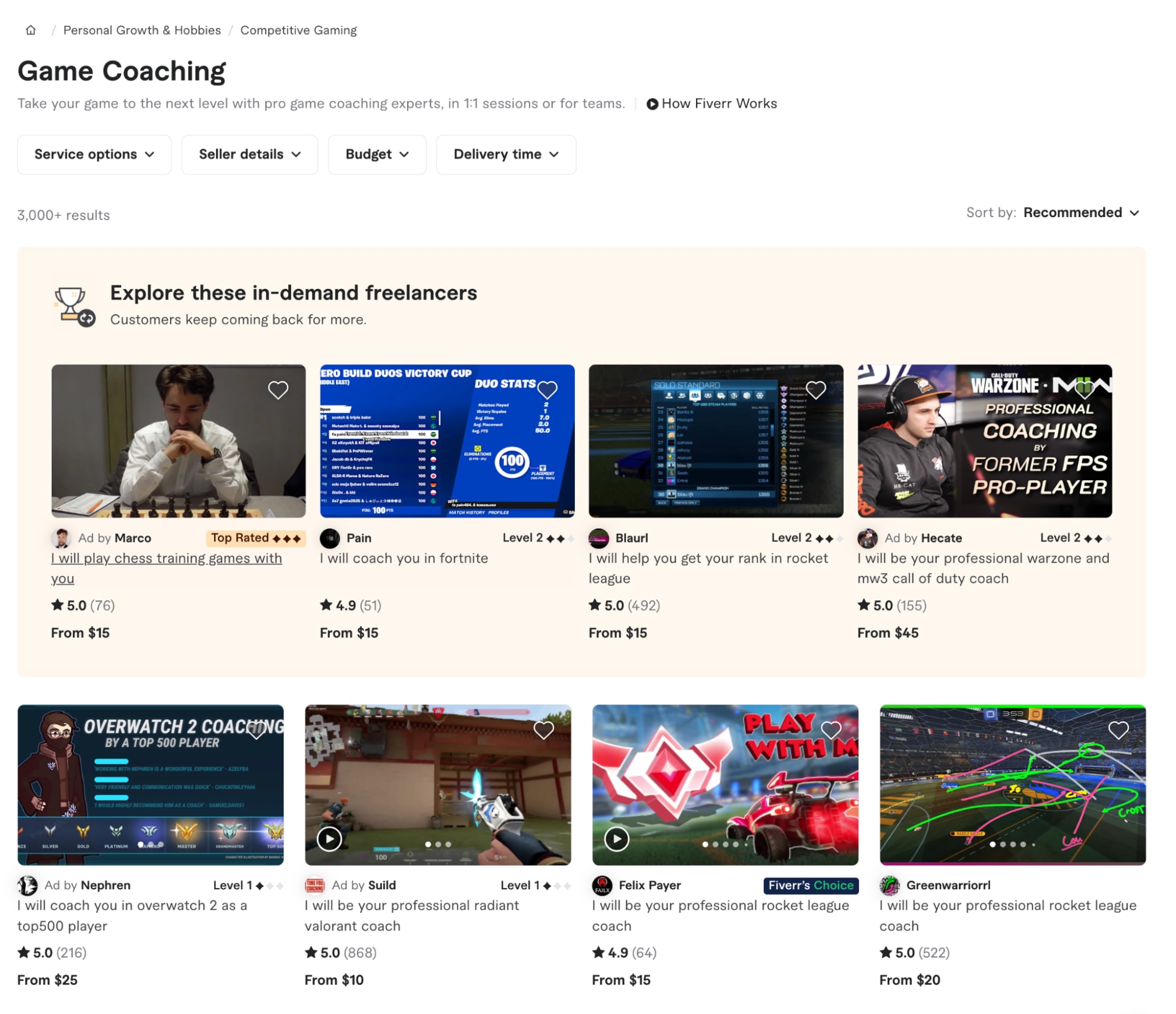Open "professional radiant valorant coach" gig title

412,915
